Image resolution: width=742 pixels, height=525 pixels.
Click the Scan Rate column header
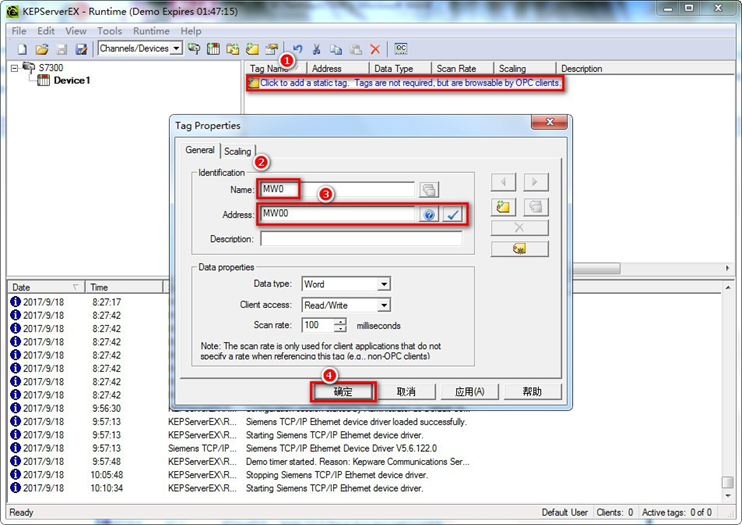462,69
